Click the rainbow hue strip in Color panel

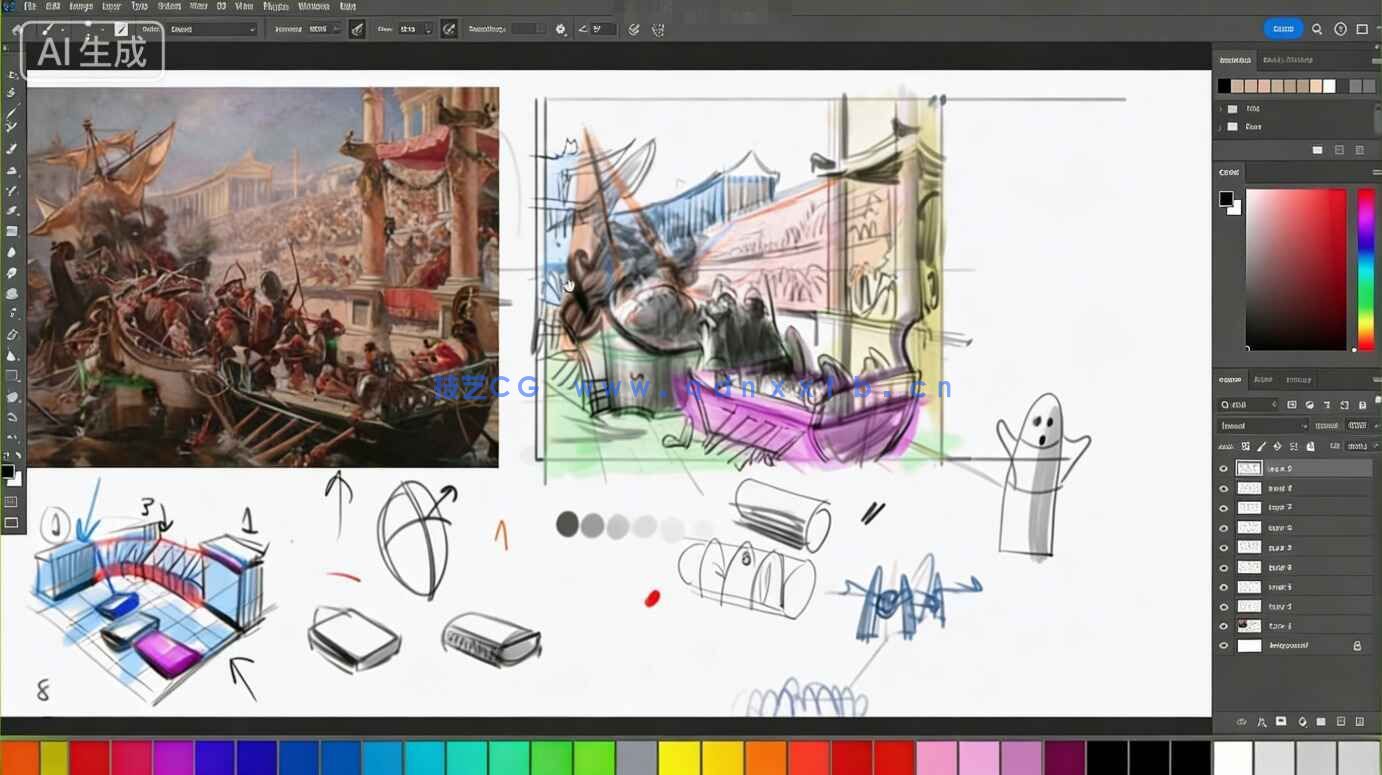(1365, 269)
